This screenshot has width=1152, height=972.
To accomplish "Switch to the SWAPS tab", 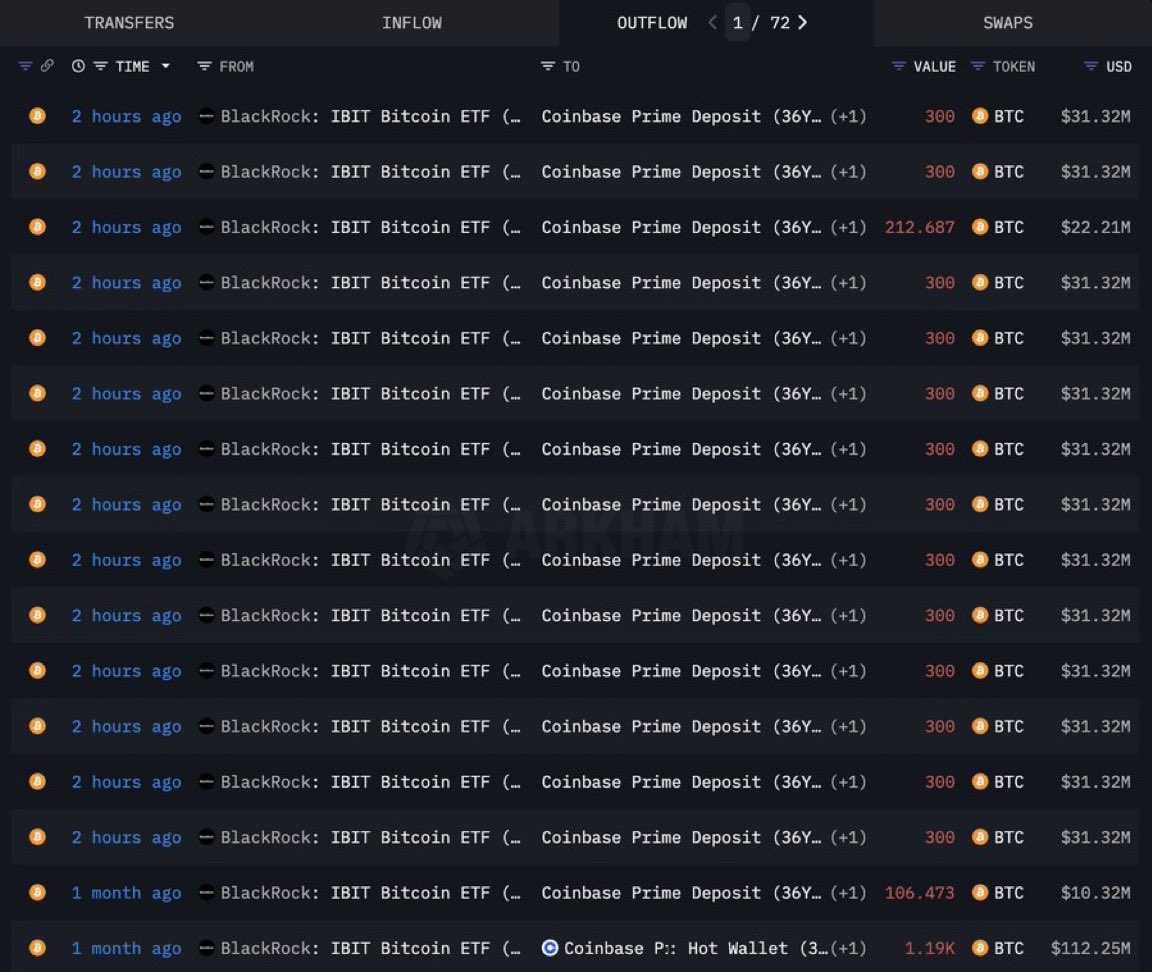I will [1007, 22].
